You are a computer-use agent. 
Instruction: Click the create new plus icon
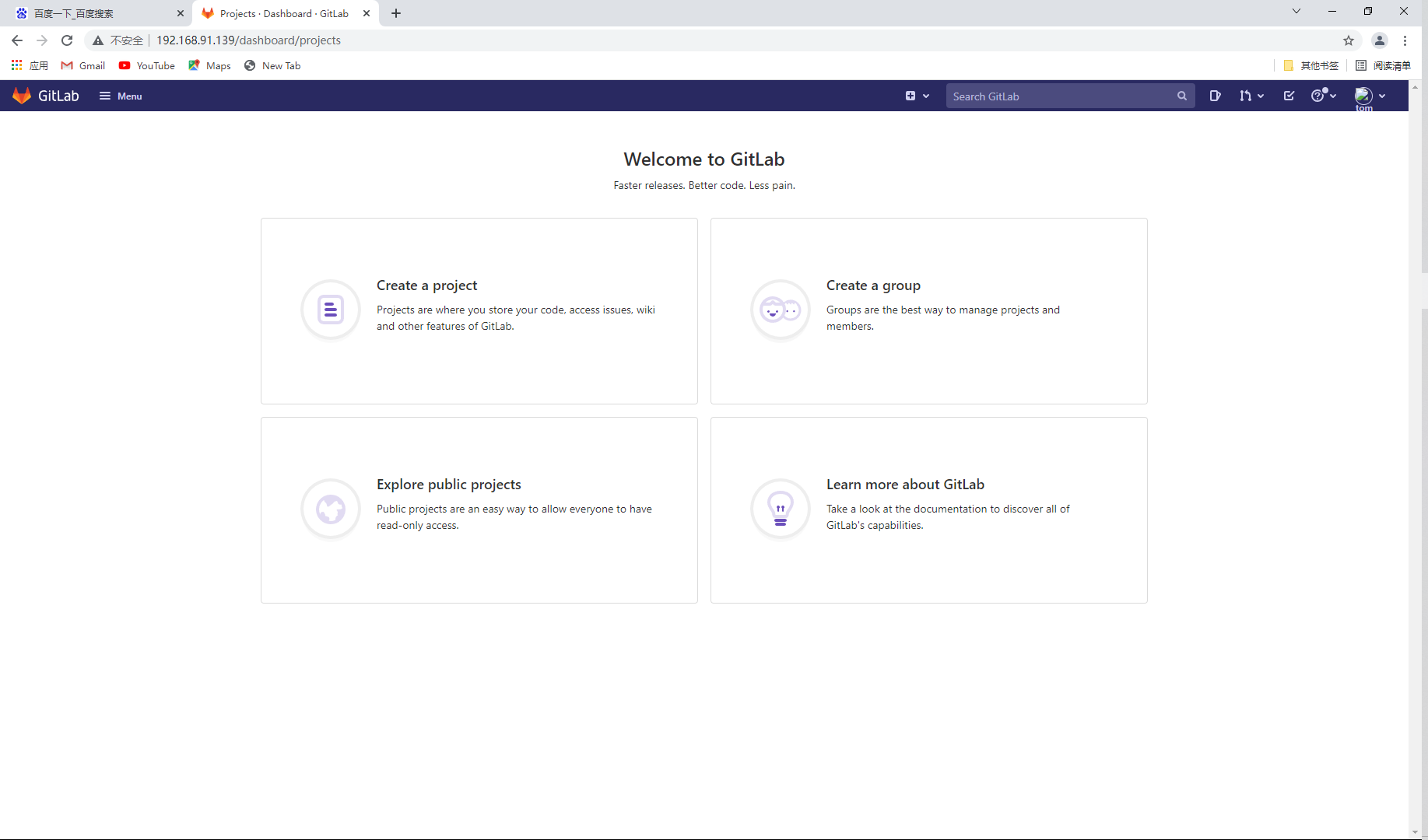pyautogui.click(x=910, y=96)
